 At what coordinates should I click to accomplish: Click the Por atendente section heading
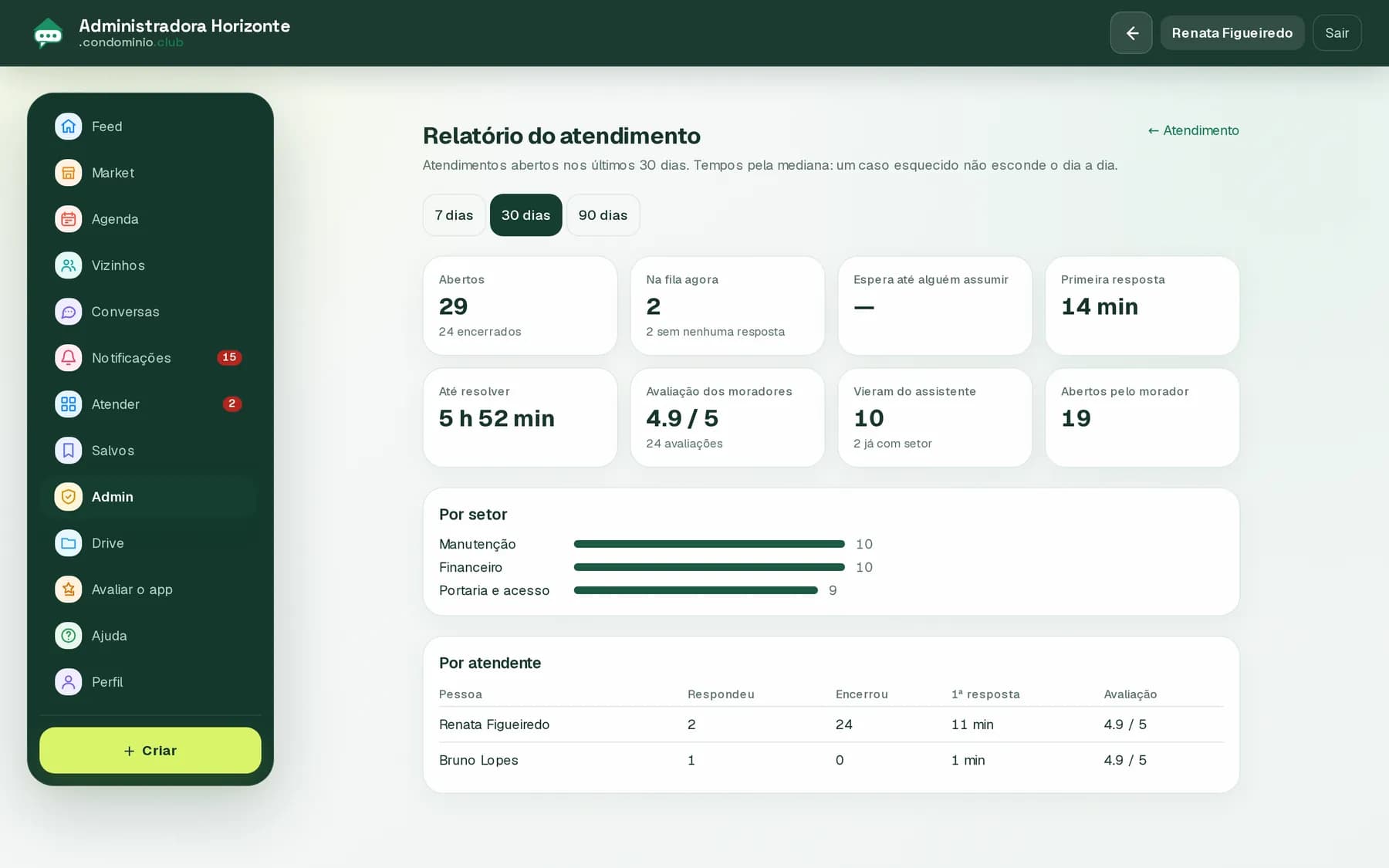click(490, 664)
